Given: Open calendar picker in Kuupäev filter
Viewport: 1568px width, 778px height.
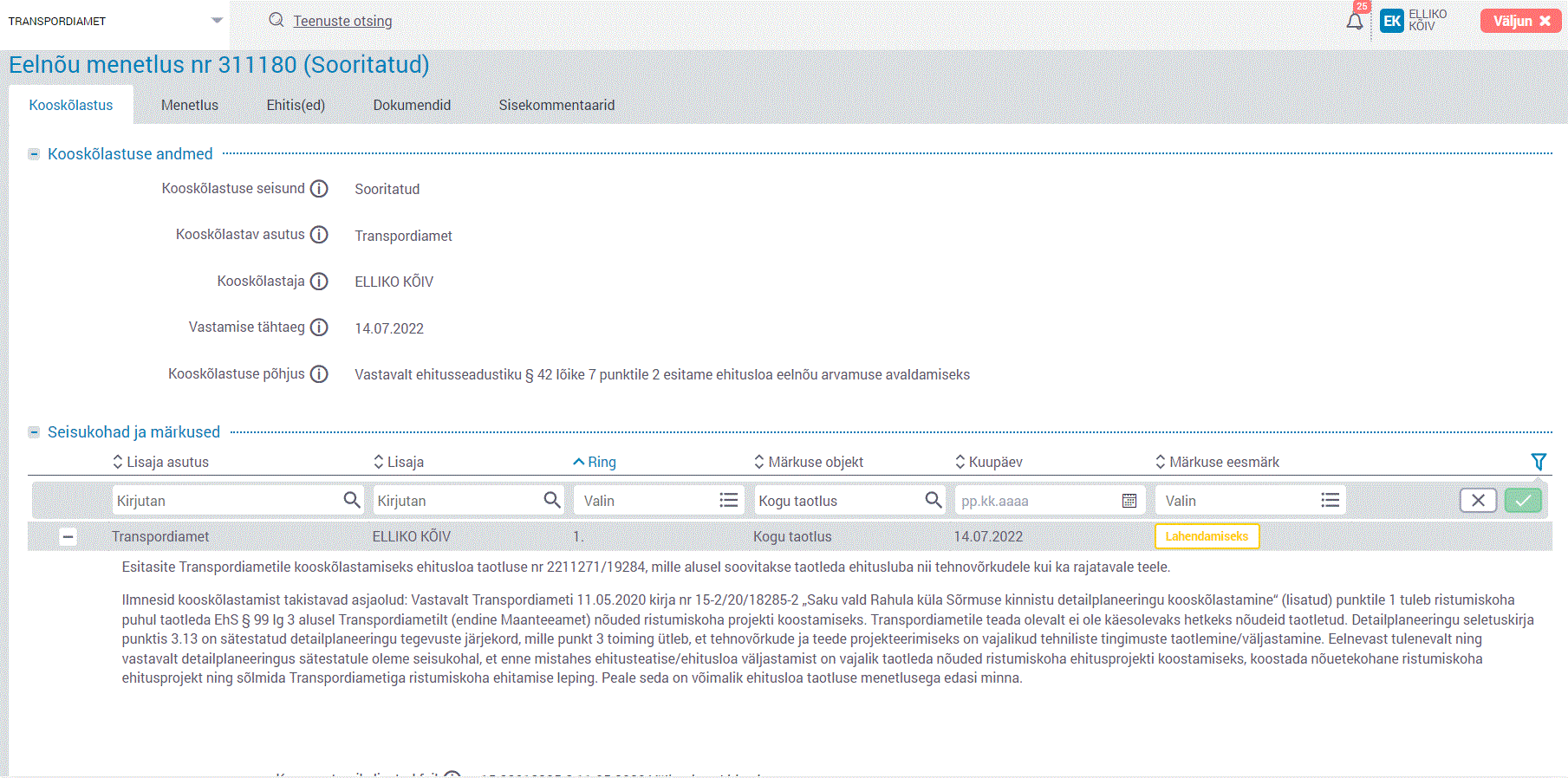Looking at the screenshot, I should pos(1129,501).
